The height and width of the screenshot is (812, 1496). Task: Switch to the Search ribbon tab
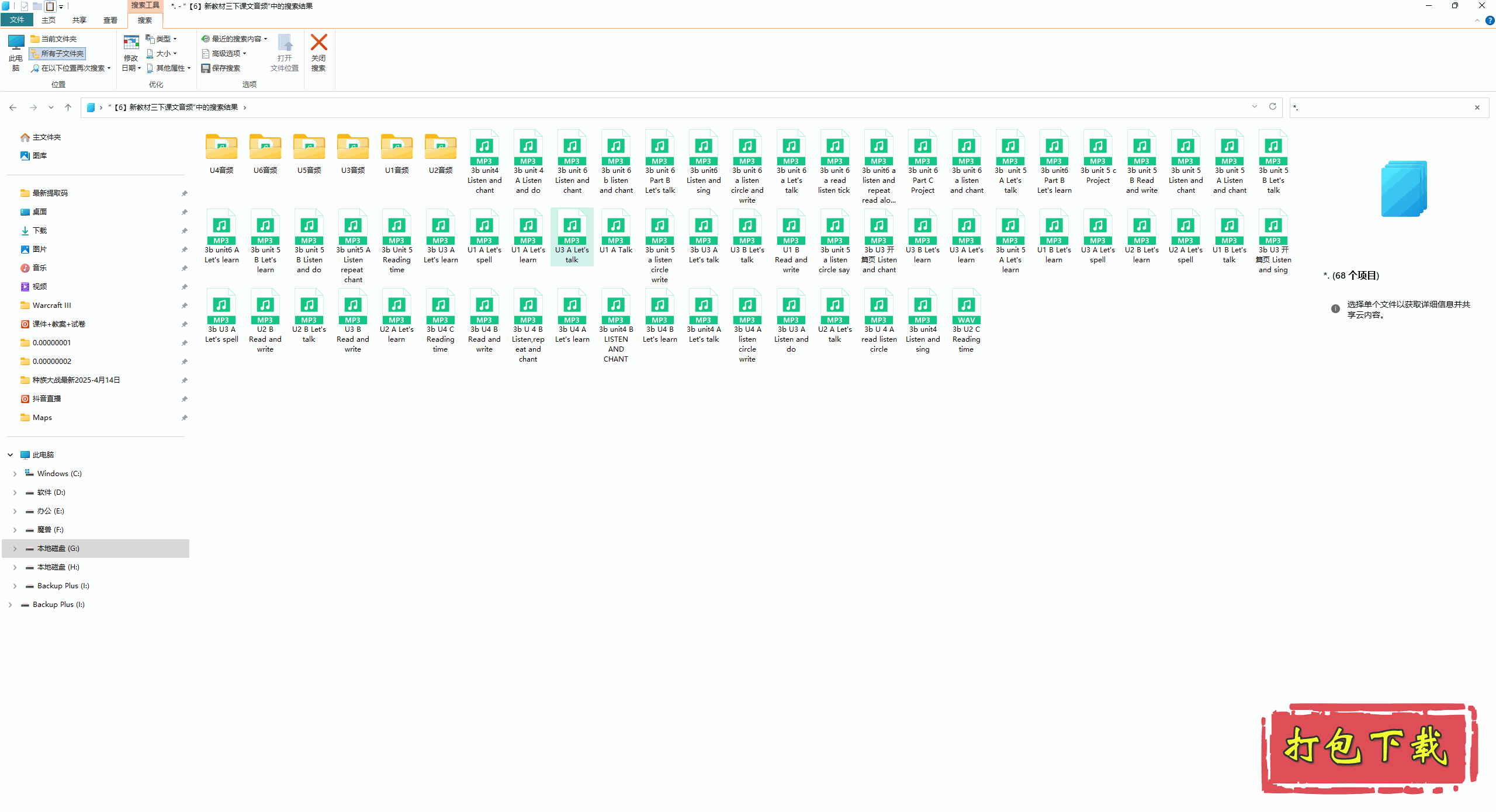point(145,20)
